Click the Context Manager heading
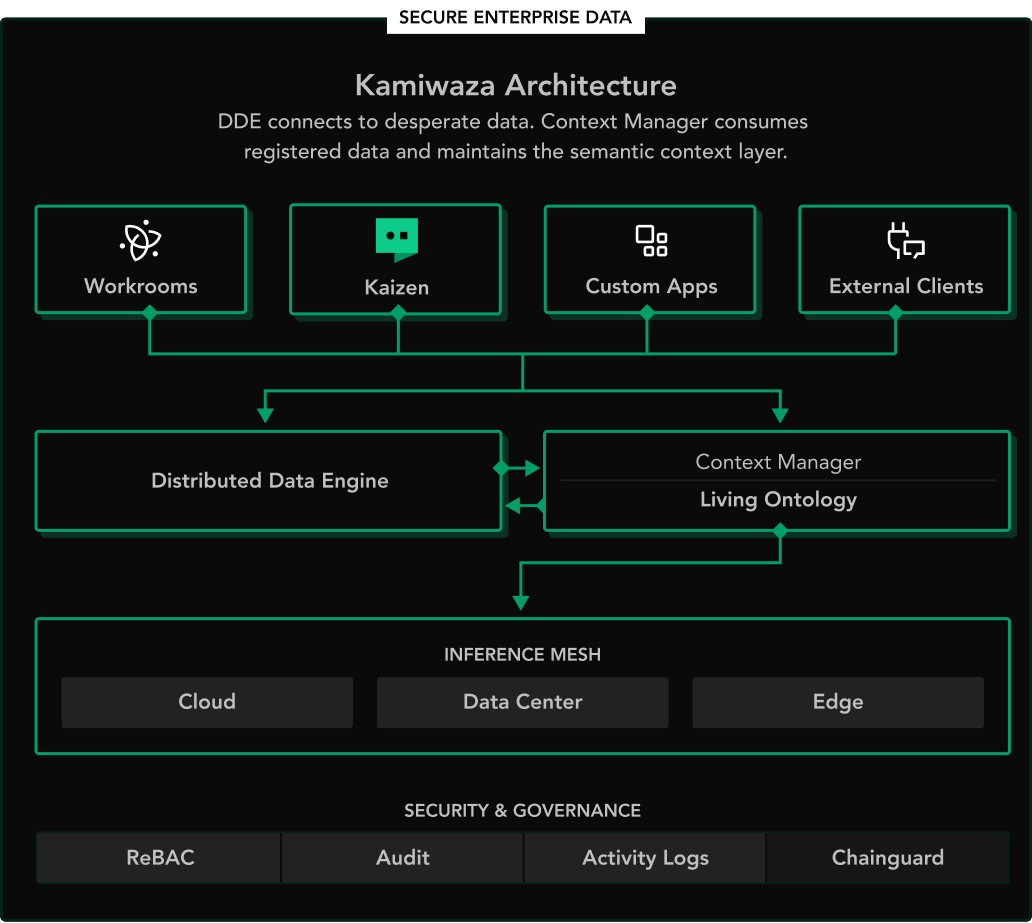Viewport: 1032px width, 923px height. click(778, 462)
